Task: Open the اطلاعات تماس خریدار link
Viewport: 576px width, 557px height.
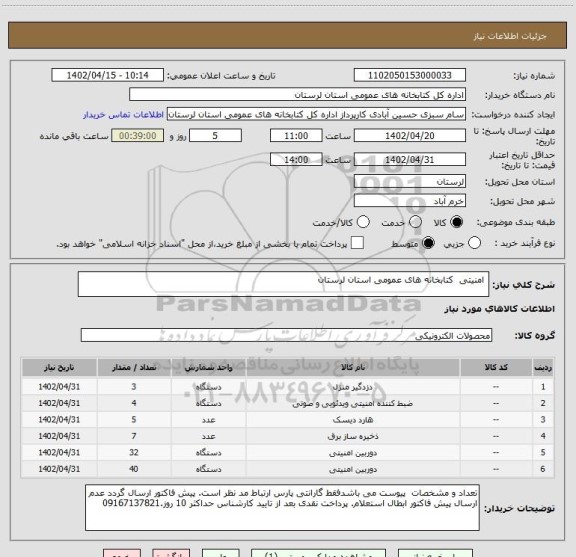Action: pyautogui.click(x=123, y=115)
